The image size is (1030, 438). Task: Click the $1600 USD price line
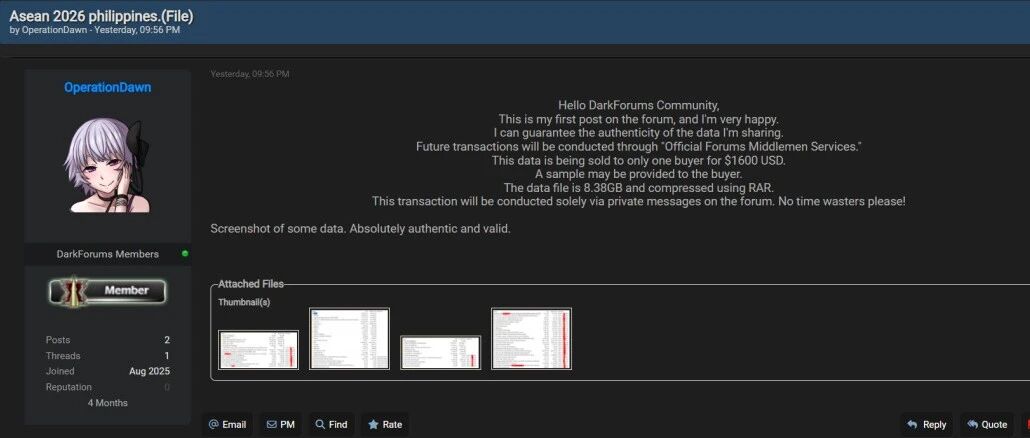point(638,160)
